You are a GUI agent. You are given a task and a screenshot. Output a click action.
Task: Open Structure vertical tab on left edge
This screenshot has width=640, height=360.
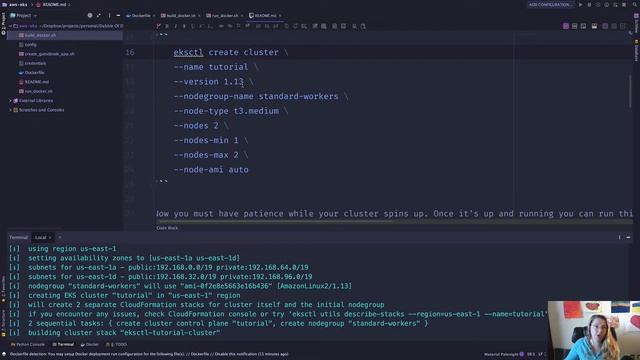[3, 322]
